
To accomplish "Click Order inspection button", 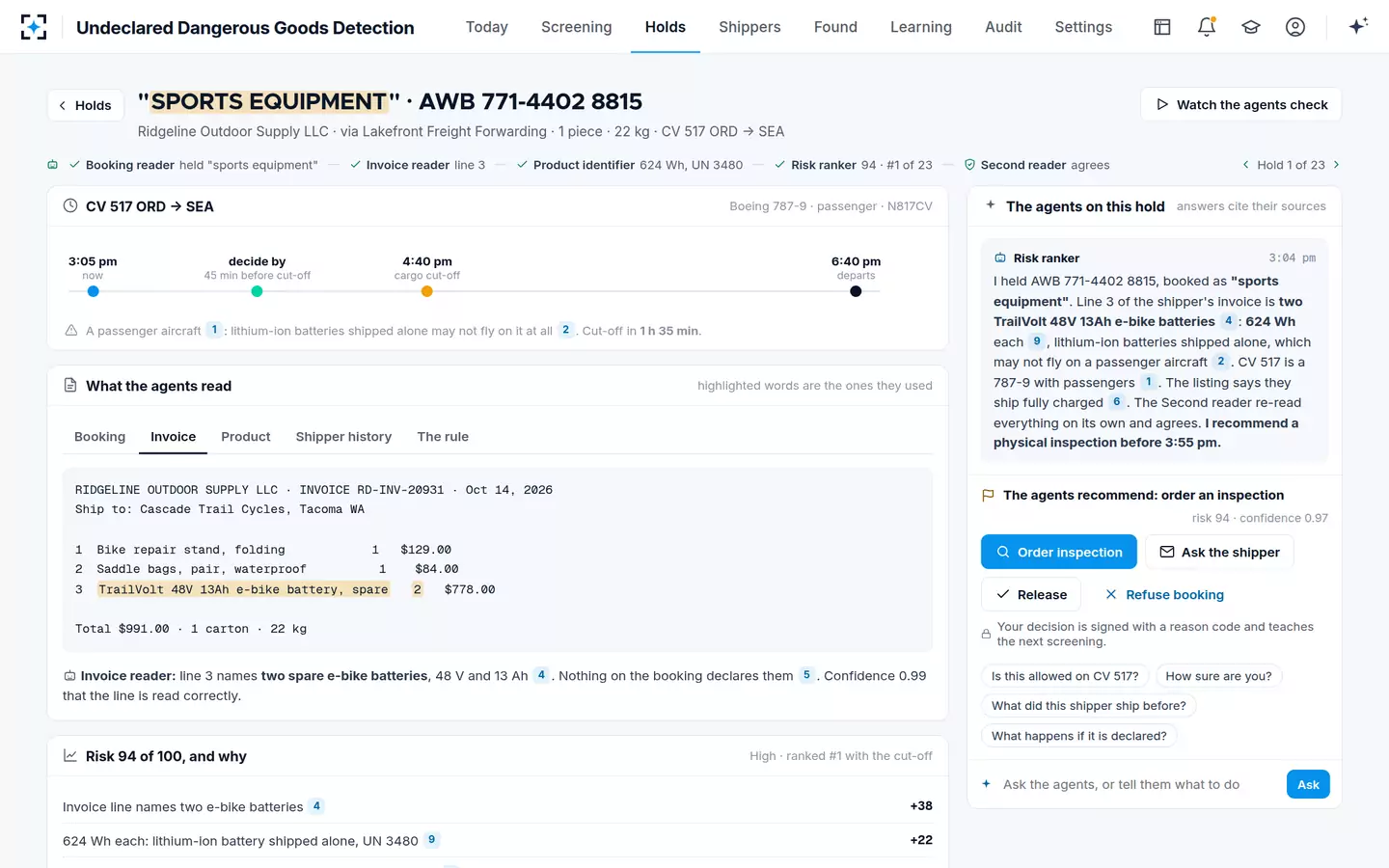I will pos(1059,552).
